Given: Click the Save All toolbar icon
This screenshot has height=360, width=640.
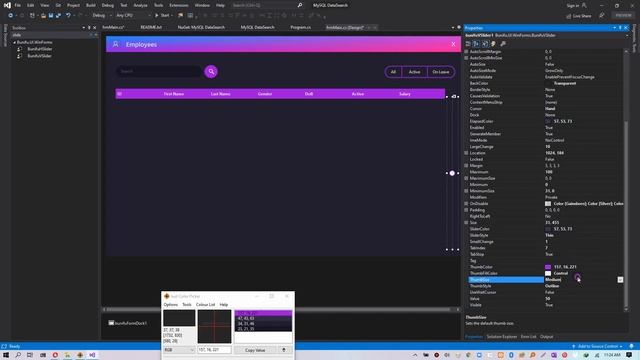Looking at the screenshot, I should point(58,16).
